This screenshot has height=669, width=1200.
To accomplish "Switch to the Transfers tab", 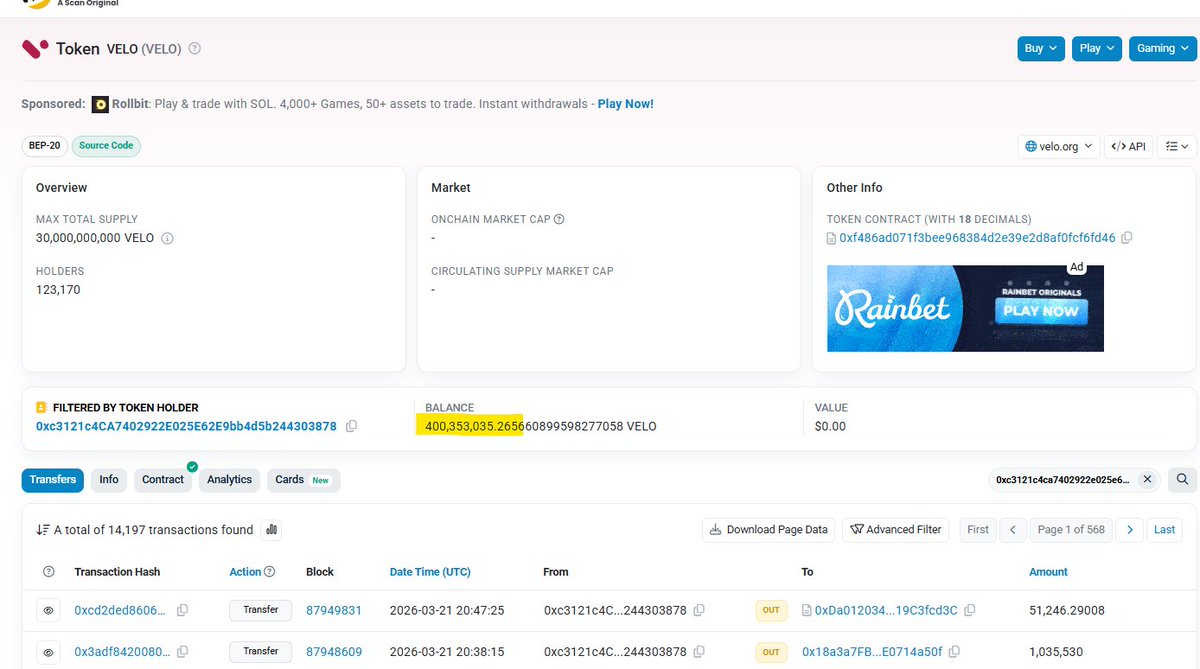I will click(x=53, y=480).
